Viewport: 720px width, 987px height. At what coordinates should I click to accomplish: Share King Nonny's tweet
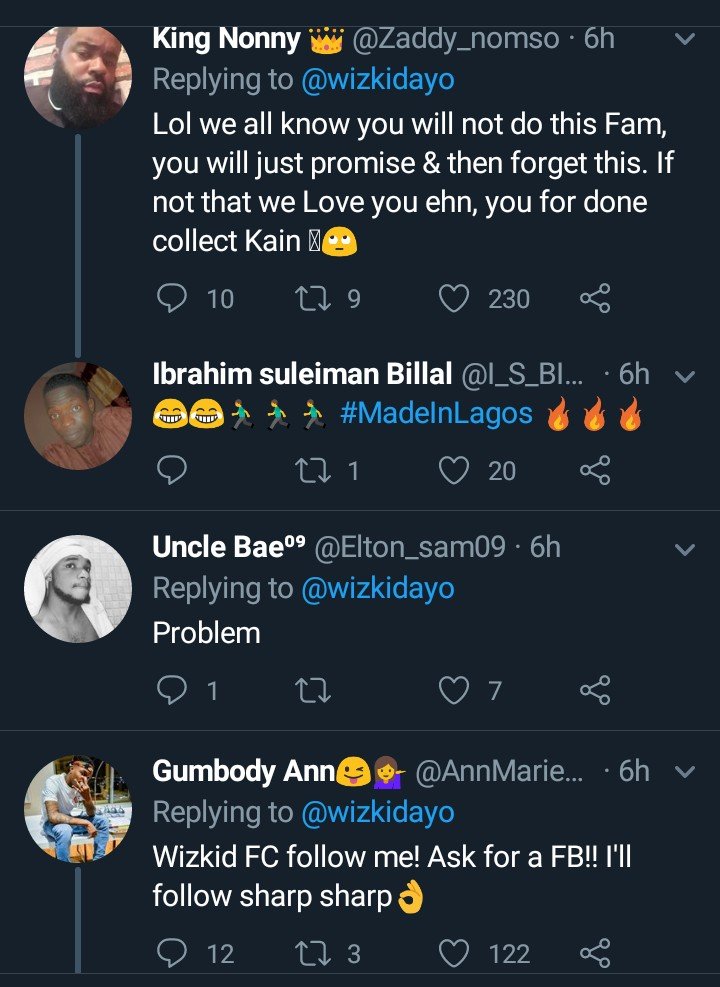click(x=595, y=298)
